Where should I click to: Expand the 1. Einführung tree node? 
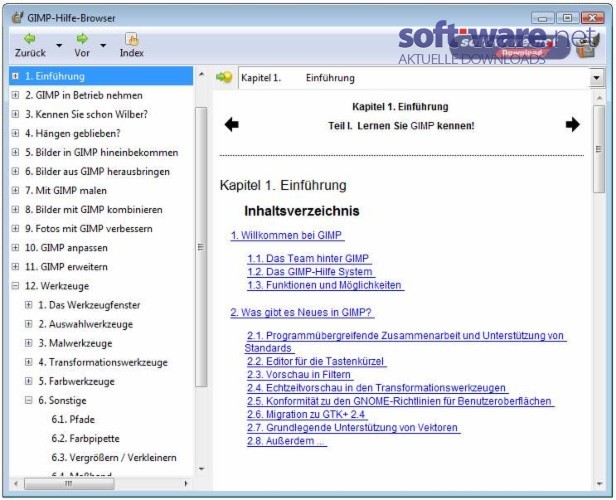15,76
